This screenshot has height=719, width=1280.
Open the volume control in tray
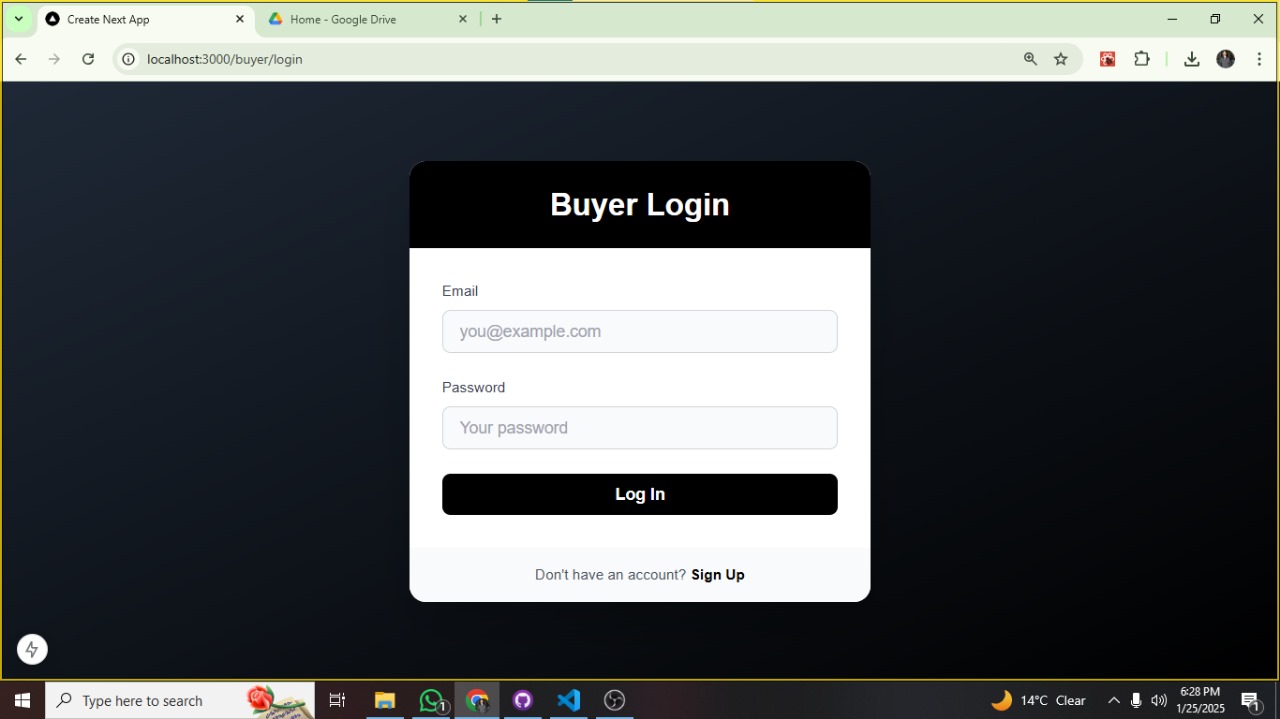click(x=1159, y=700)
